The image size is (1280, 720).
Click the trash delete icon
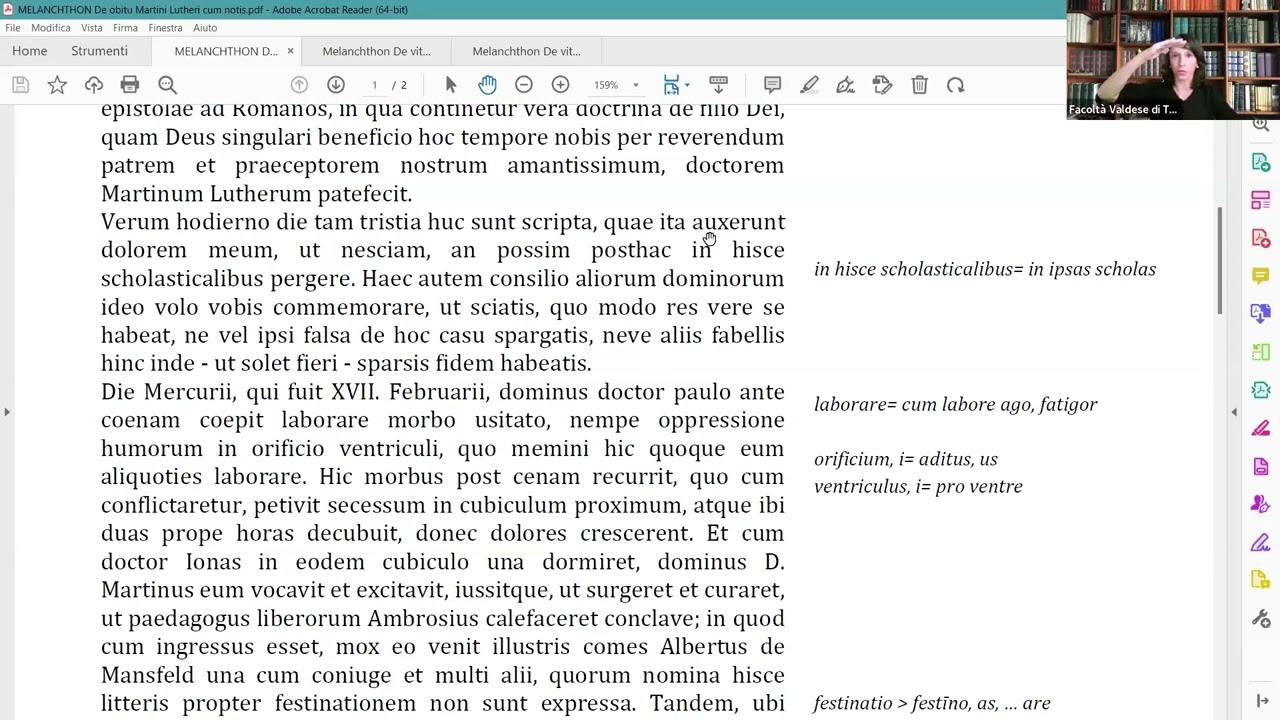[919, 85]
